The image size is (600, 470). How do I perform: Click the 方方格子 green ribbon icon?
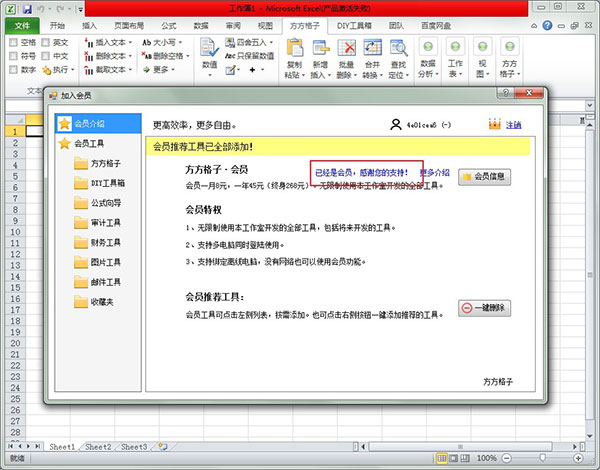coord(509,47)
